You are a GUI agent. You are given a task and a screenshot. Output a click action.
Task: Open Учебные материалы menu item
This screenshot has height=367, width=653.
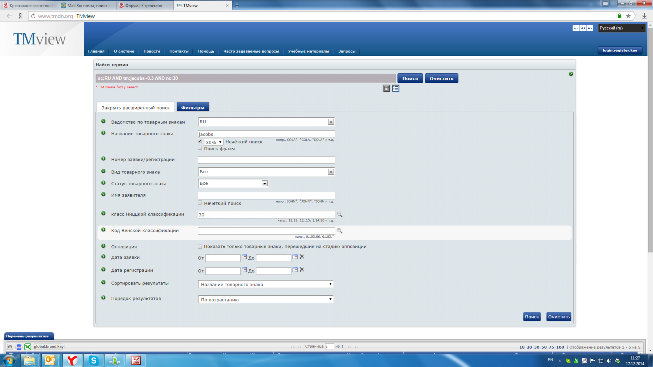coord(309,51)
